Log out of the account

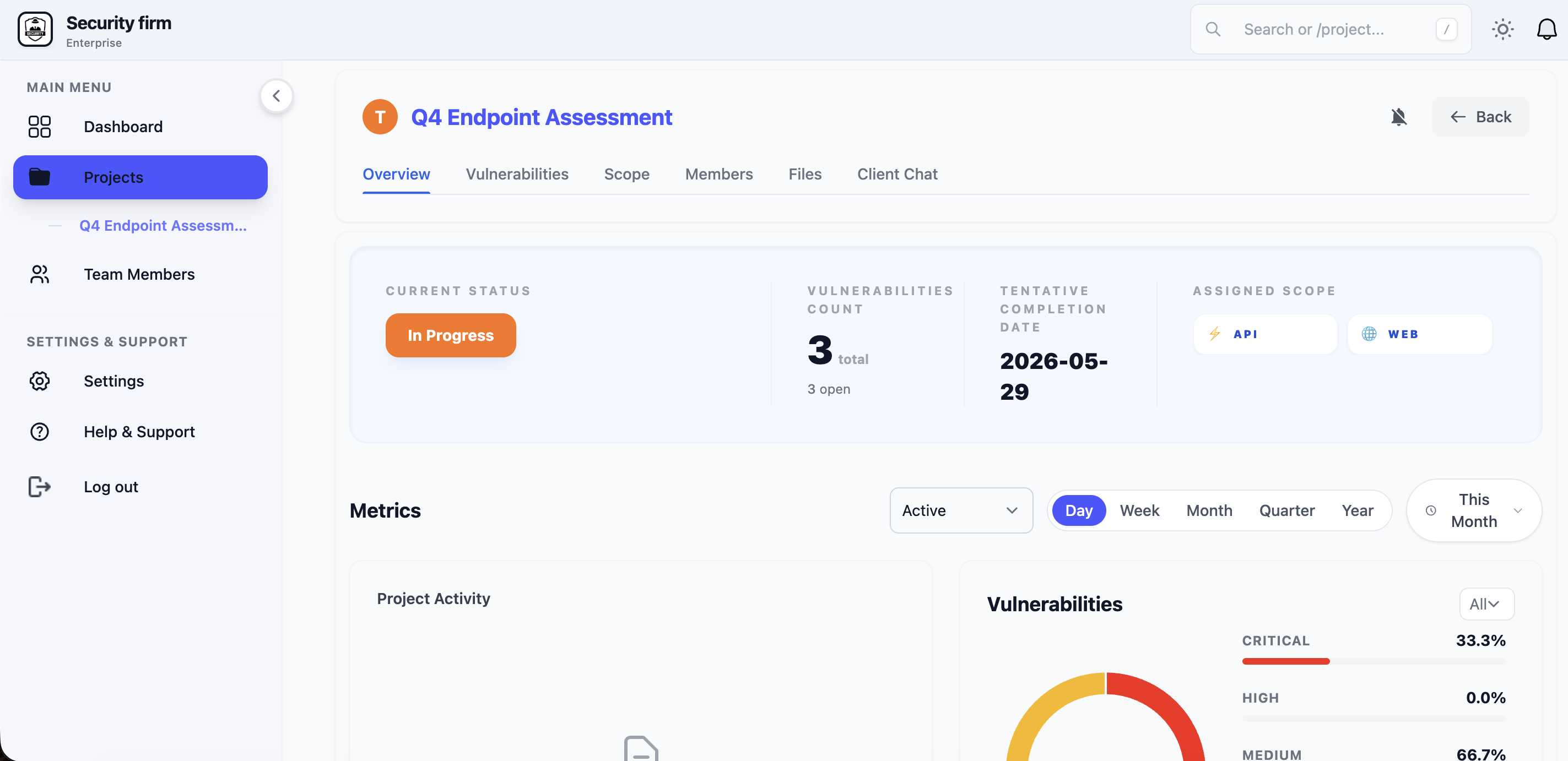pyautogui.click(x=140, y=487)
